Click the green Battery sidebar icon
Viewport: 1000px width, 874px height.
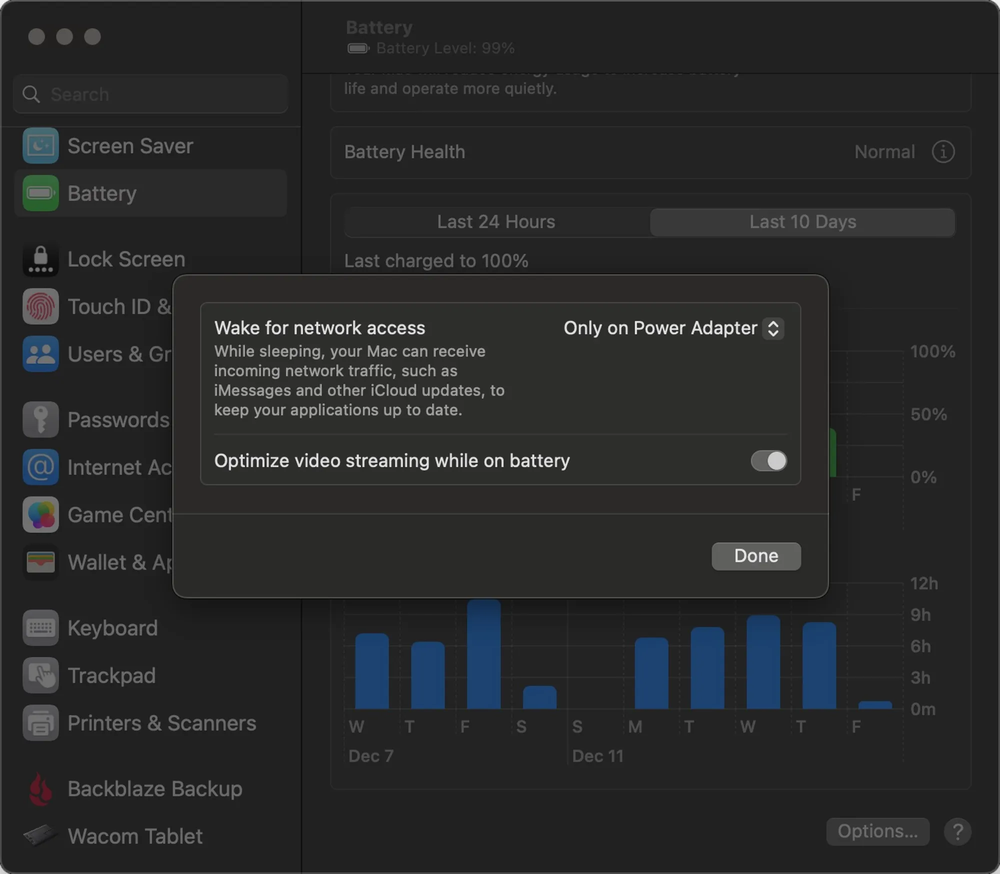[40, 193]
